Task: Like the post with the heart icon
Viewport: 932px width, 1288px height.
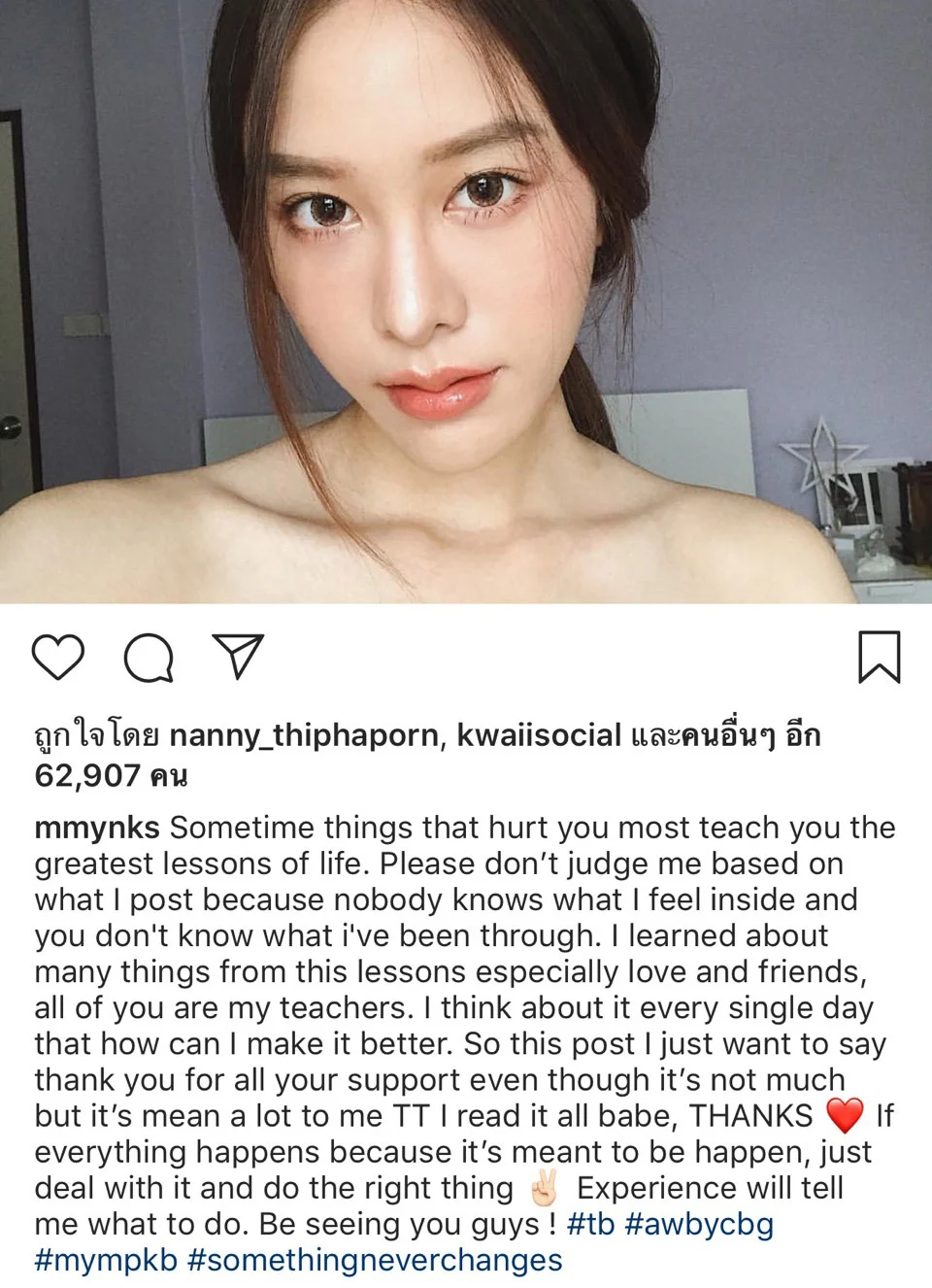Action: pos(58,658)
